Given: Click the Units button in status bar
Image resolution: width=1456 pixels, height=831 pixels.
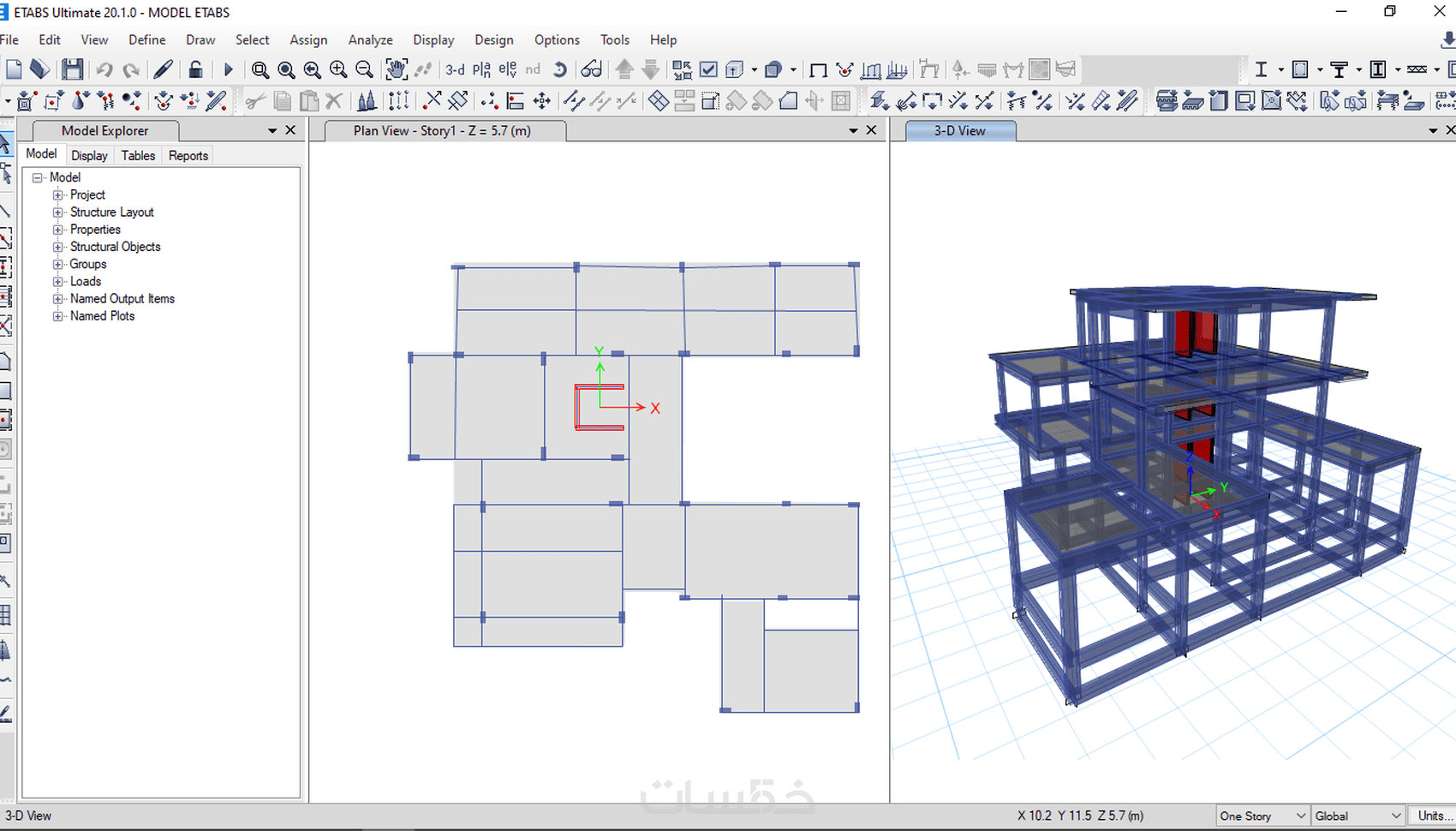Looking at the screenshot, I should [1434, 816].
